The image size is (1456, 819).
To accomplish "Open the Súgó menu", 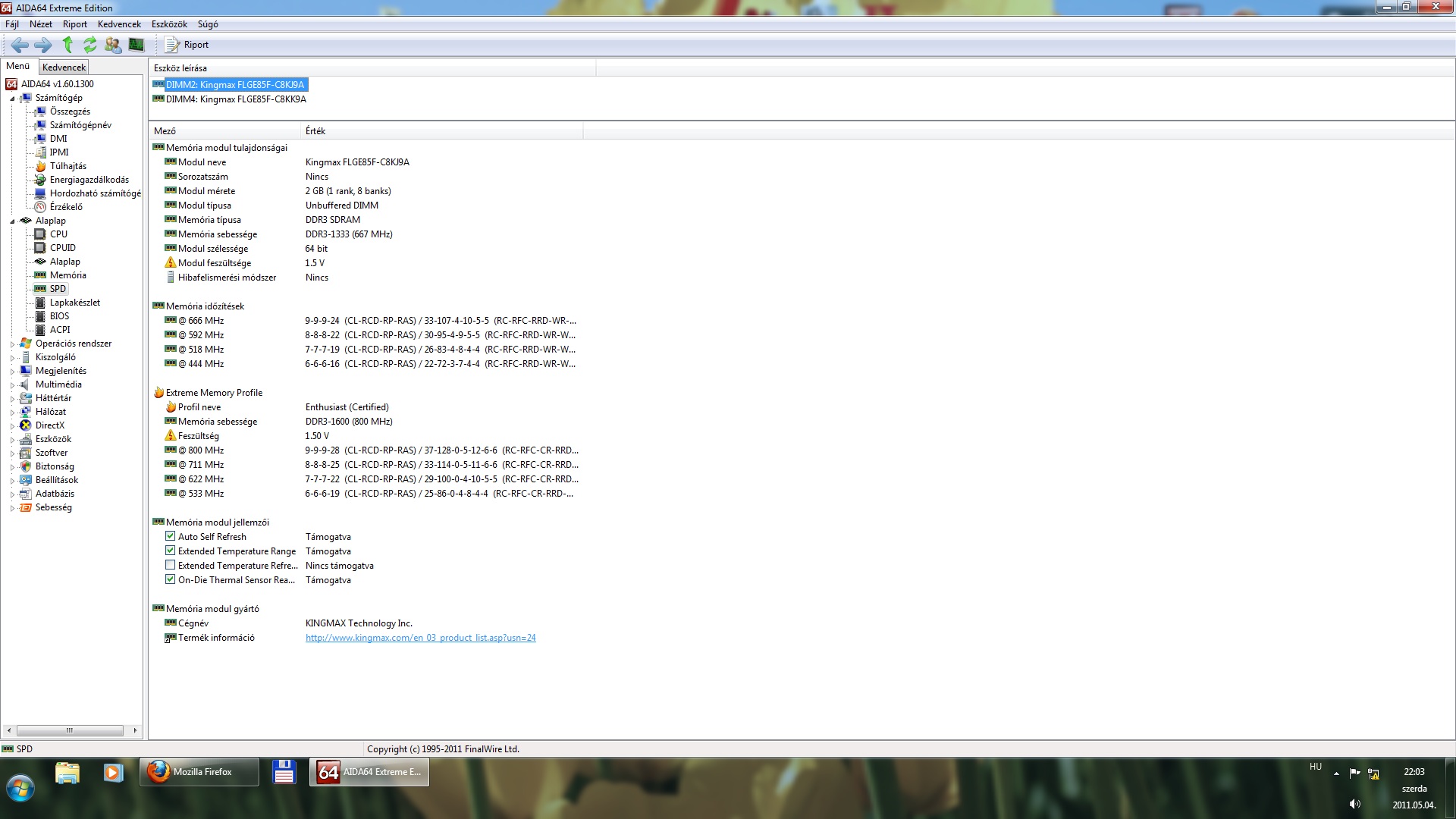I will (x=208, y=24).
